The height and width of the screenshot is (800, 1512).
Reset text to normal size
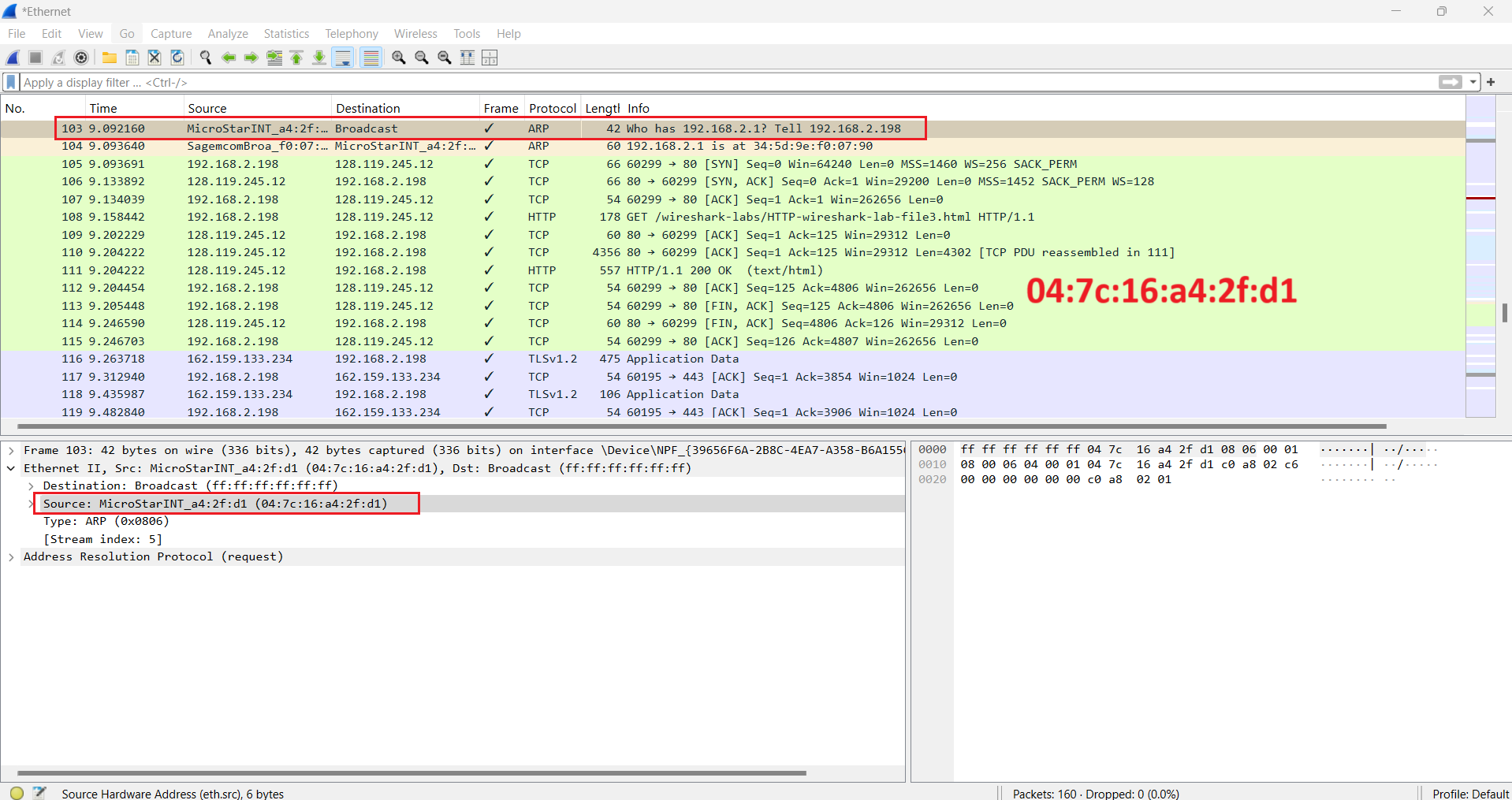(445, 58)
